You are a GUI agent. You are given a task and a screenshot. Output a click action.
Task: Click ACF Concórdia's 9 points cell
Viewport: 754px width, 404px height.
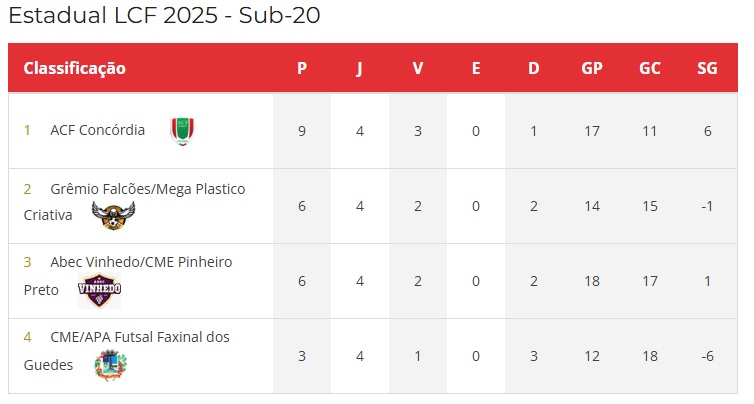pos(302,131)
